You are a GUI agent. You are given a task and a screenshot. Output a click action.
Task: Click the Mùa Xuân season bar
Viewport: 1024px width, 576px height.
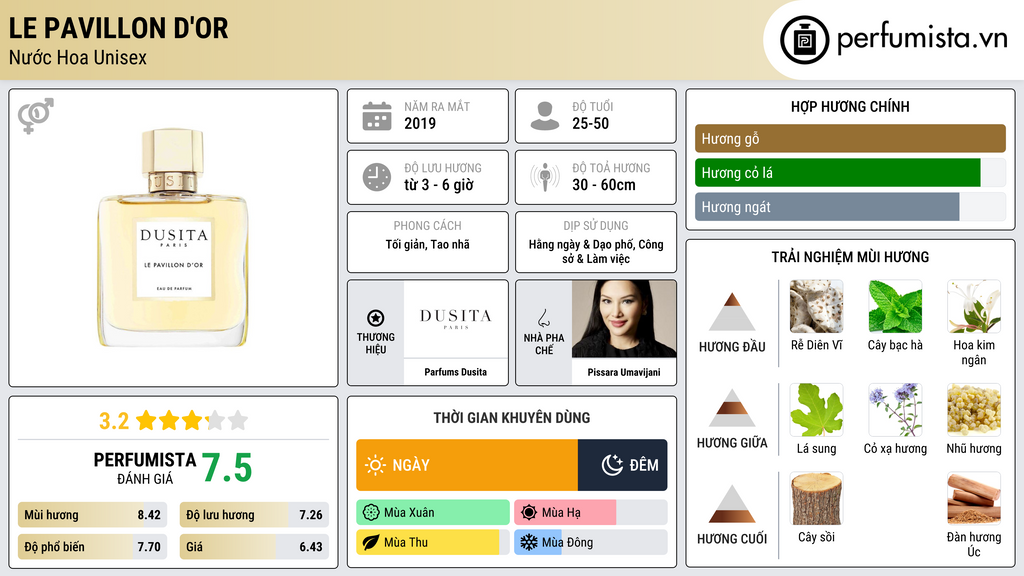click(433, 513)
